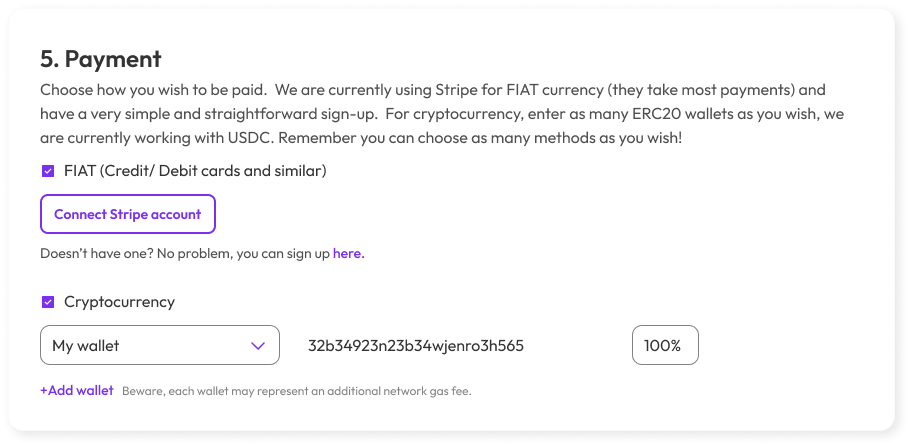Viewport: 911px width, 447px height.
Task: Expand the My wallet dropdown chevron
Action: click(258, 346)
